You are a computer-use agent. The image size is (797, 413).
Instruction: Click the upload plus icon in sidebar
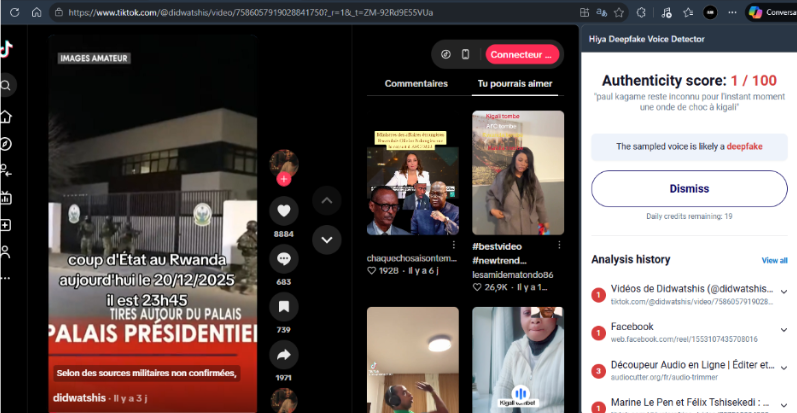6,225
